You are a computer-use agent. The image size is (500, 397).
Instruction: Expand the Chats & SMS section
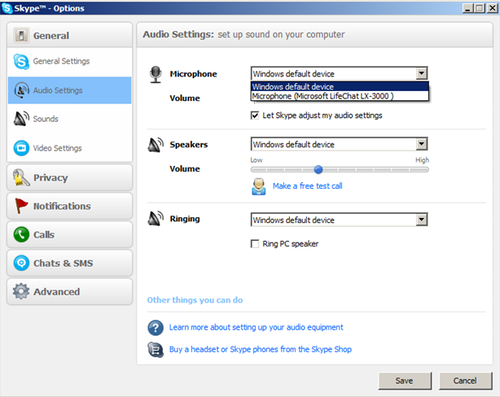[69, 263]
